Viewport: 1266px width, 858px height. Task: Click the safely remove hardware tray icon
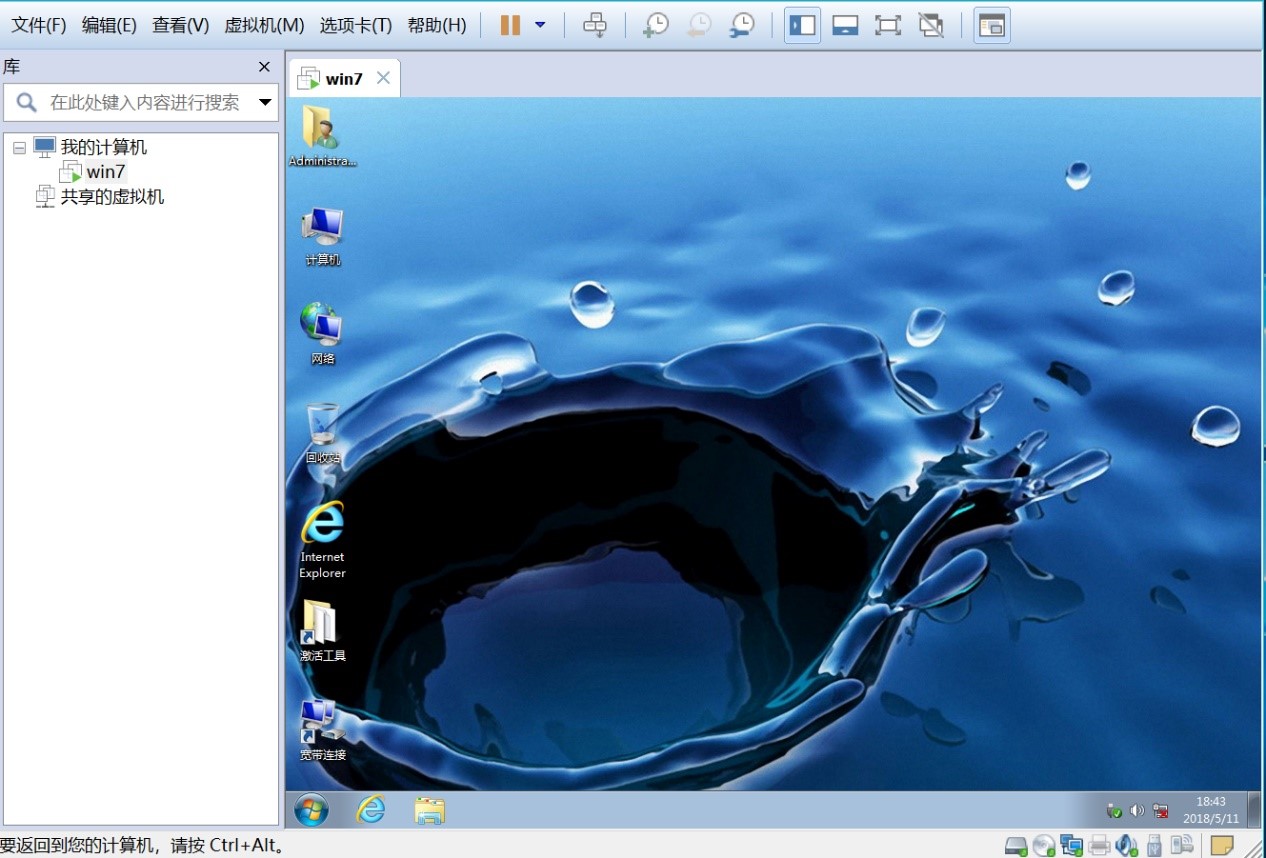click(1114, 810)
